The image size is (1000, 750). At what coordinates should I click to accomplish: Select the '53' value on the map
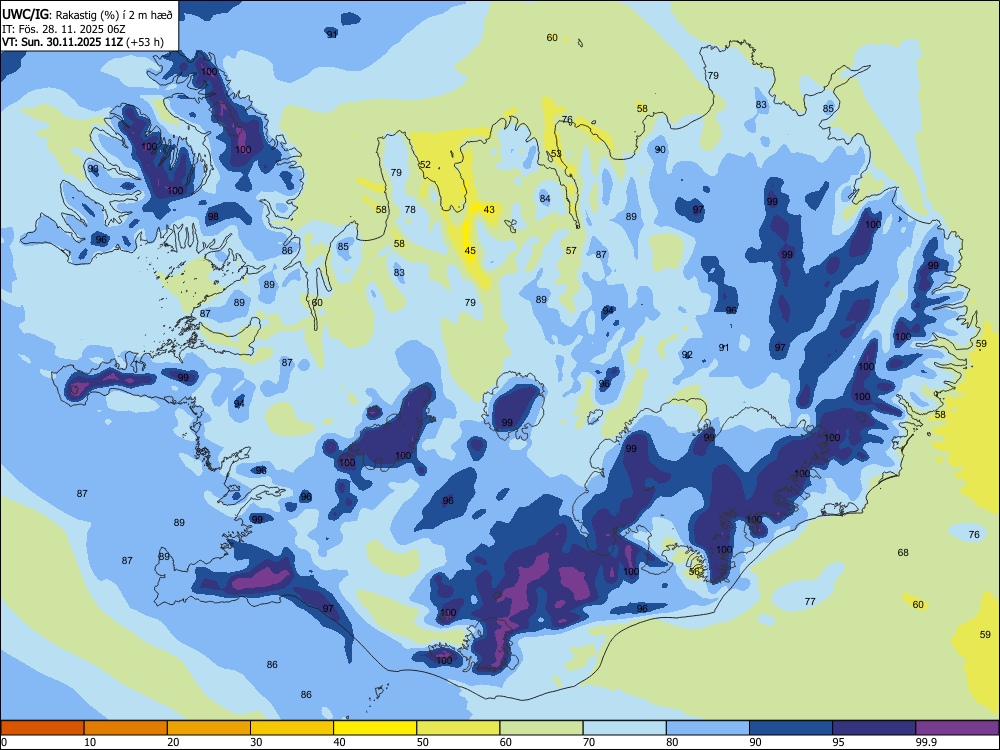coord(556,154)
